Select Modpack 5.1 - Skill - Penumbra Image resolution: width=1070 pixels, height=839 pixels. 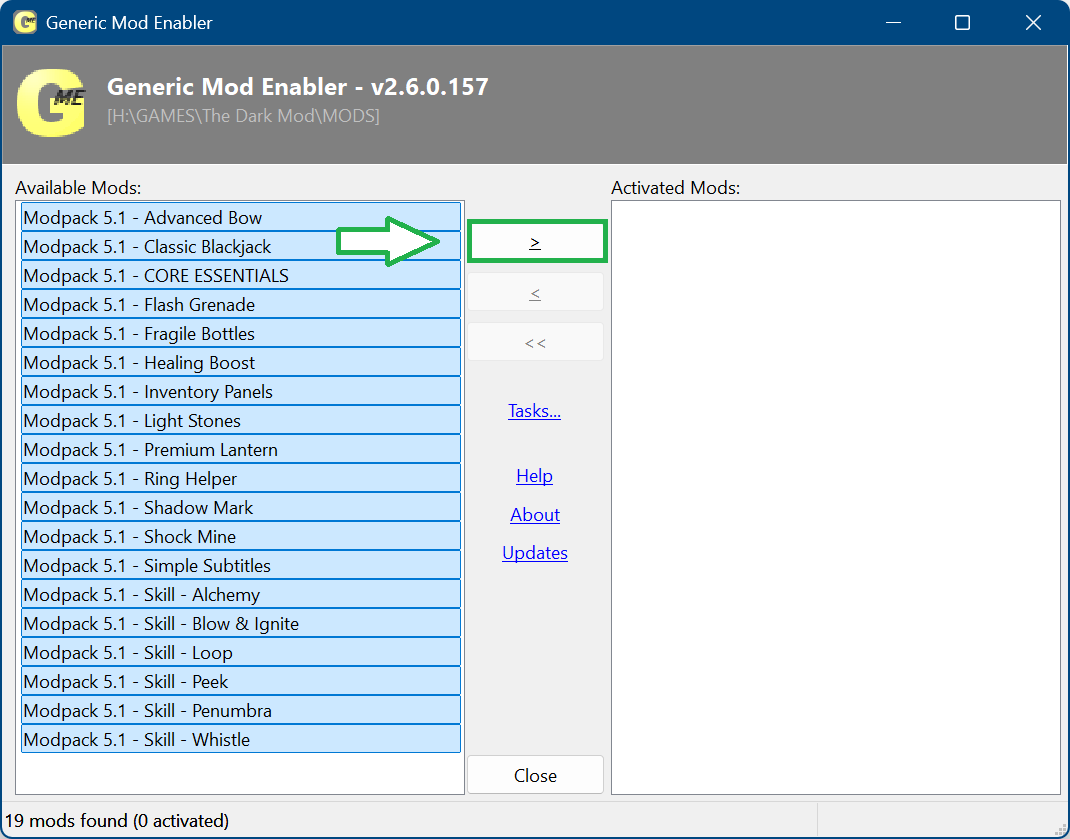point(241,711)
